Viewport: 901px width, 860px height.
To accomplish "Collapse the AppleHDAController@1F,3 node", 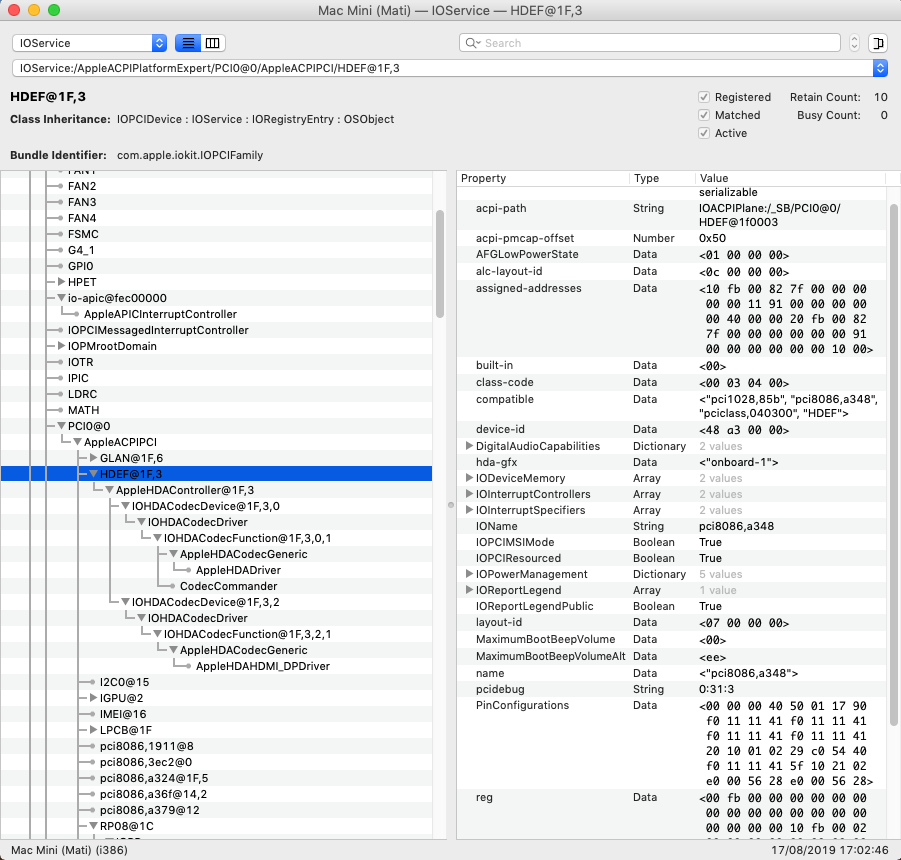I will pyautogui.click(x=109, y=490).
